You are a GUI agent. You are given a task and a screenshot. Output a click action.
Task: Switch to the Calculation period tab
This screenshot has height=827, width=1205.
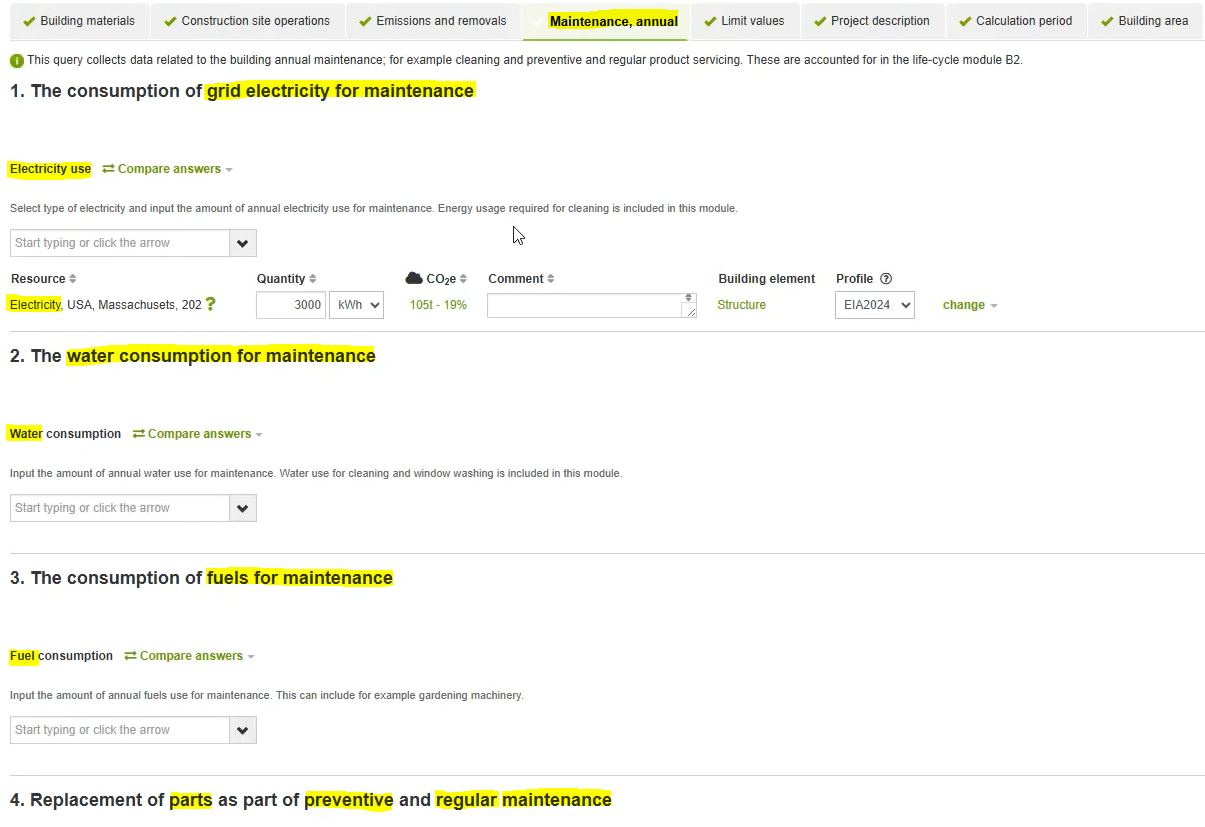1016,20
